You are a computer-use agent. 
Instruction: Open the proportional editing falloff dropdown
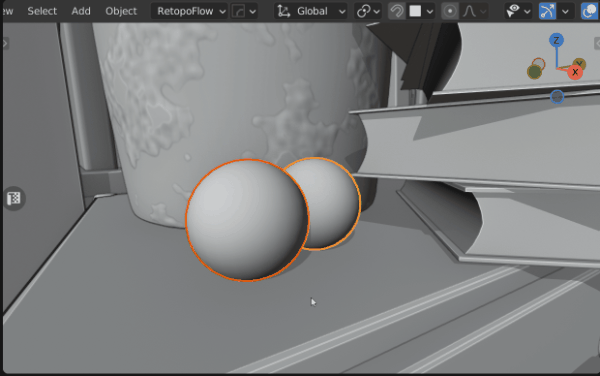[474, 11]
